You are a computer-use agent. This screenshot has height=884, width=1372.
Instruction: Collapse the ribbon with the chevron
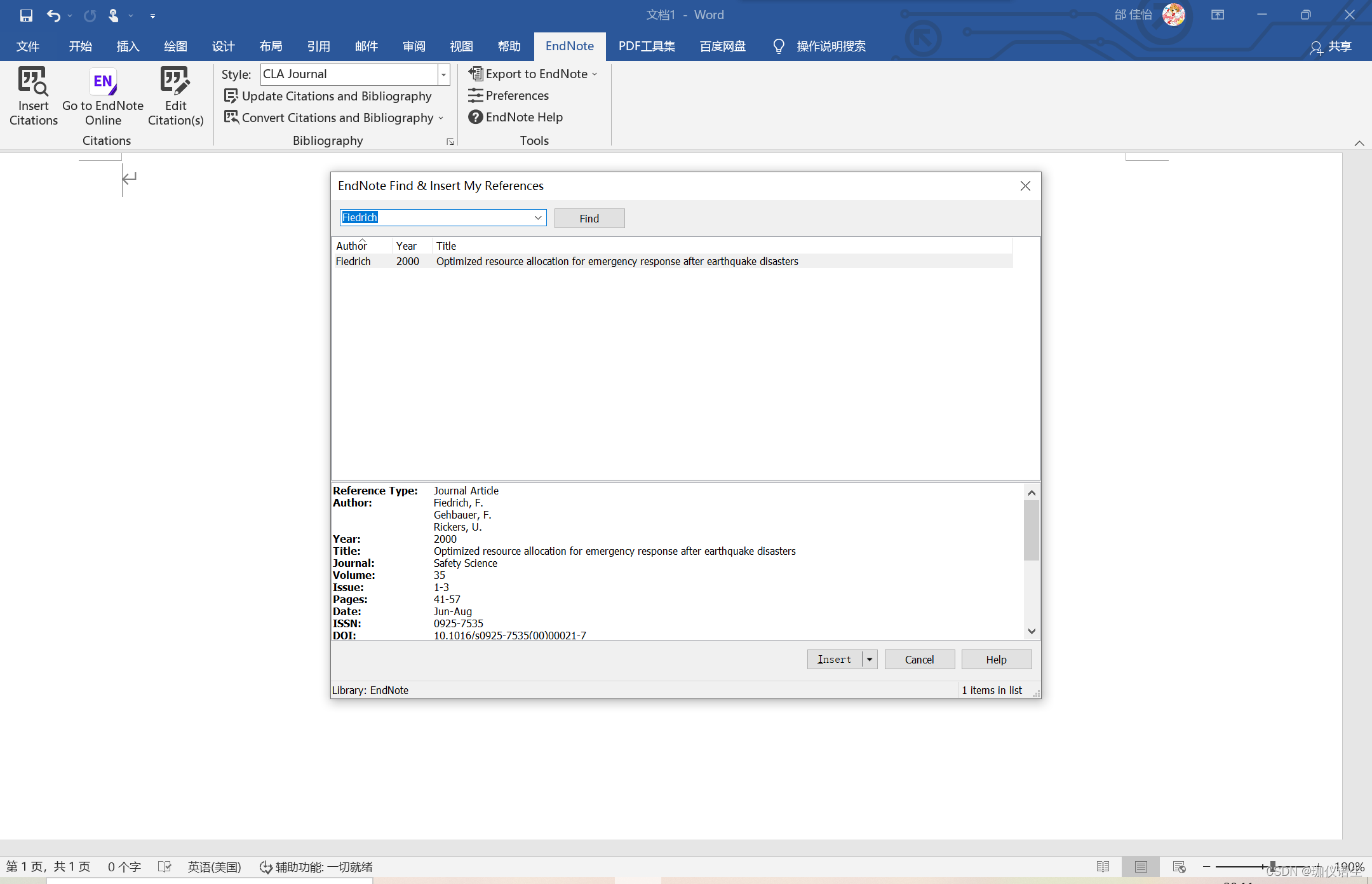[1359, 143]
